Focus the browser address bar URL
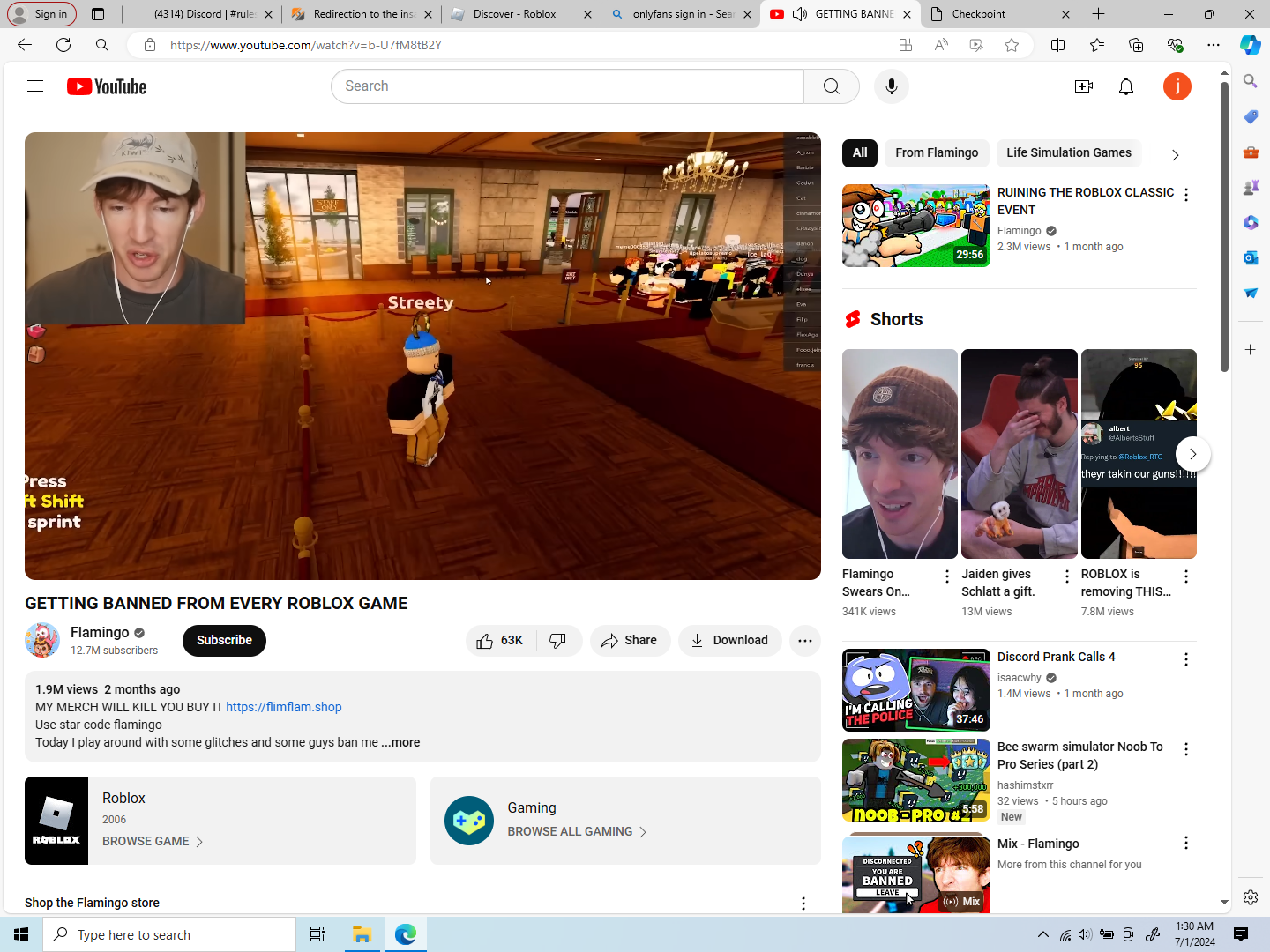Image resolution: width=1270 pixels, height=952 pixels. pos(305,45)
